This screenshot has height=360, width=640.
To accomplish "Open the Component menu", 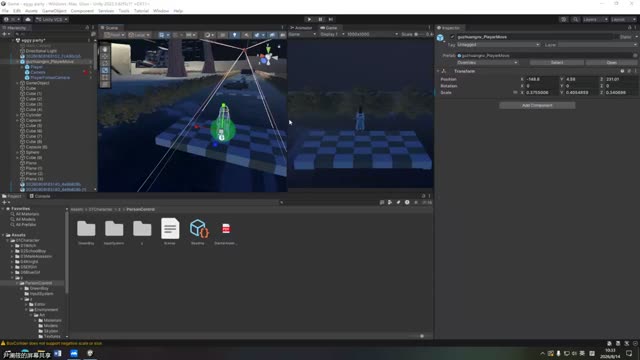I will click(x=82, y=11).
